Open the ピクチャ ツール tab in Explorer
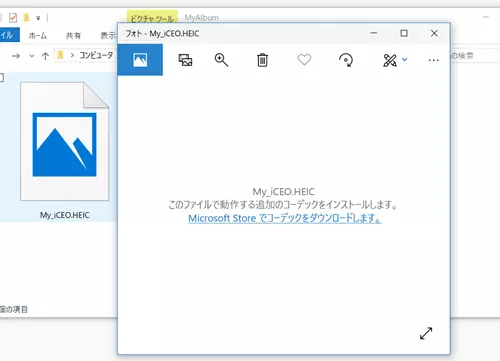 (x=152, y=18)
